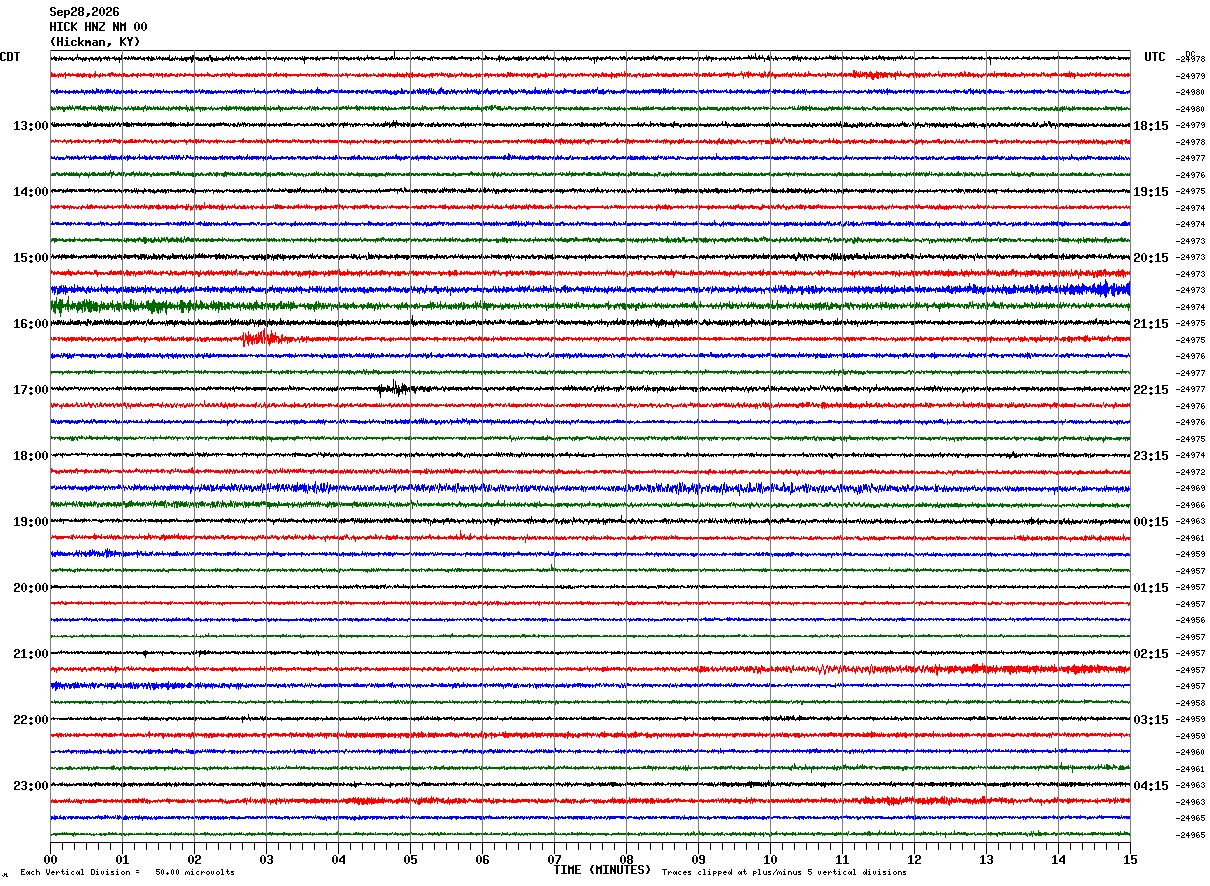Select the 16:00 CDT row label
This screenshot has width=1210, height=886.
pyautogui.click(x=30, y=324)
